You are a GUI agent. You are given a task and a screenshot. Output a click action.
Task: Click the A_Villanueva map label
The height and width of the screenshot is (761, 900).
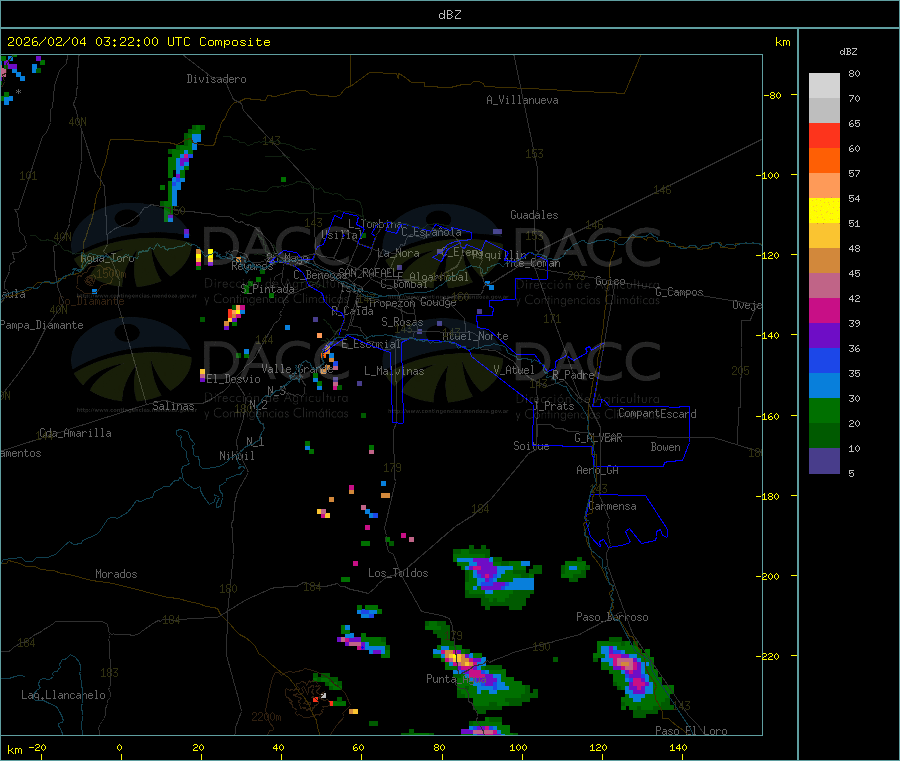522,100
